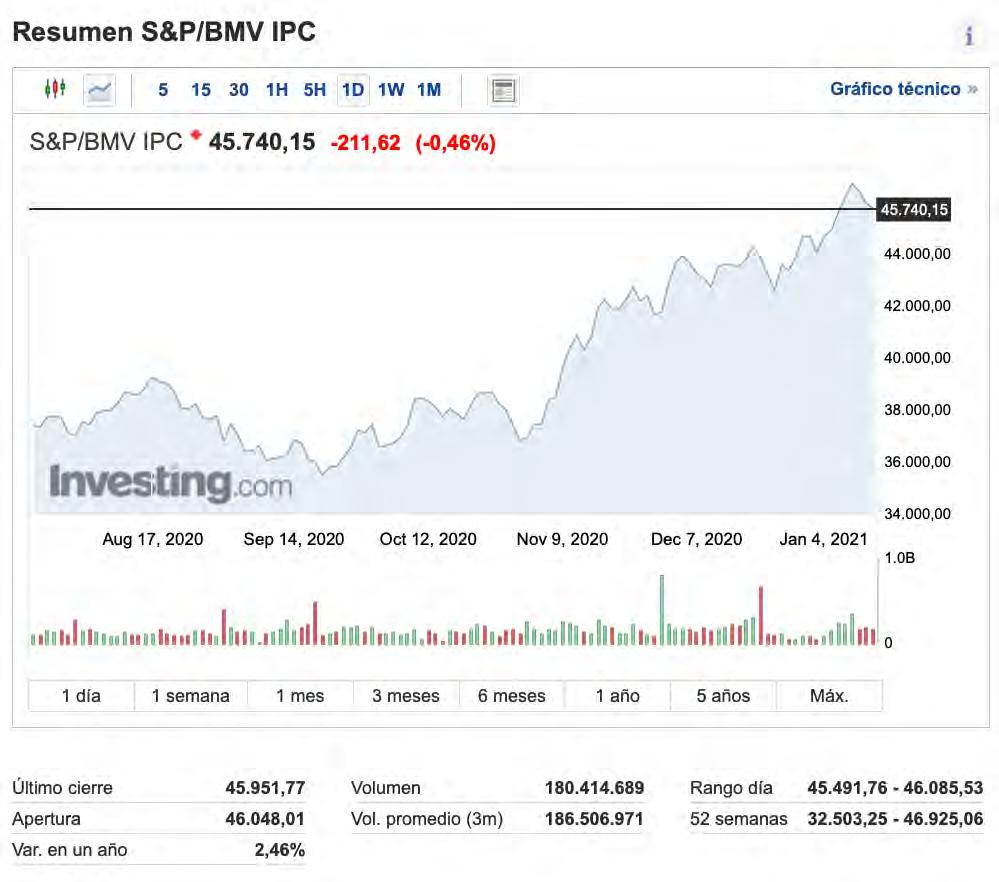Select the area line chart icon
The image size is (999, 882).
point(99,90)
